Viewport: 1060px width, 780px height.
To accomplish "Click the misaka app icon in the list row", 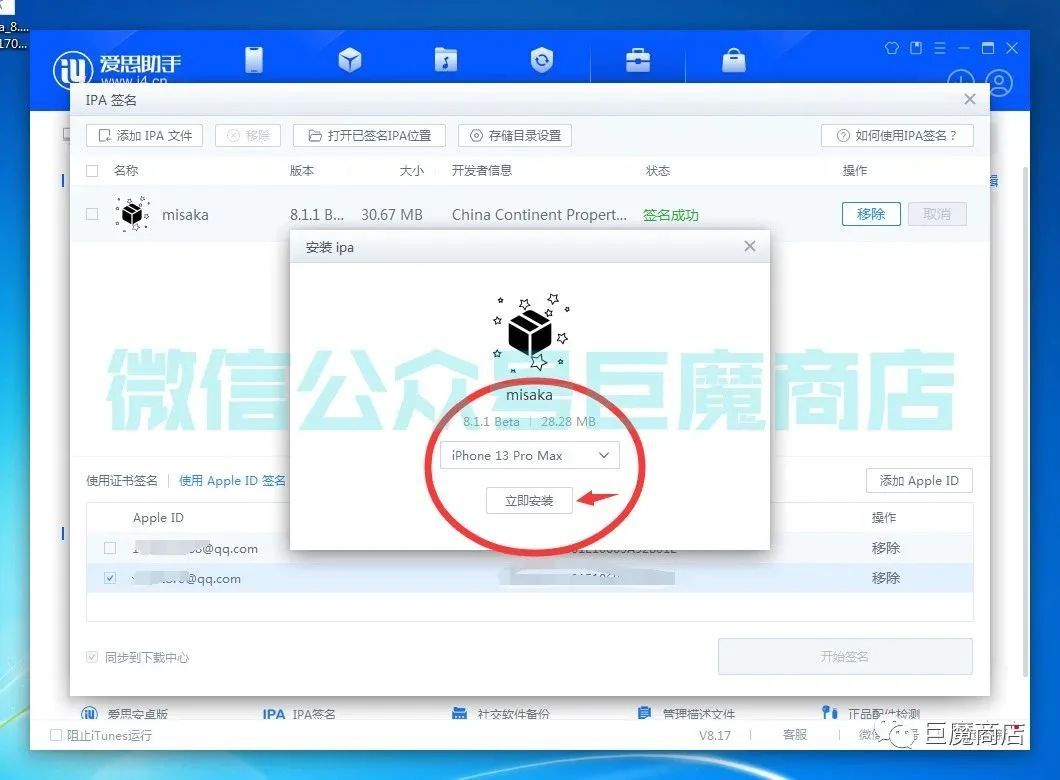I will (132, 214).
